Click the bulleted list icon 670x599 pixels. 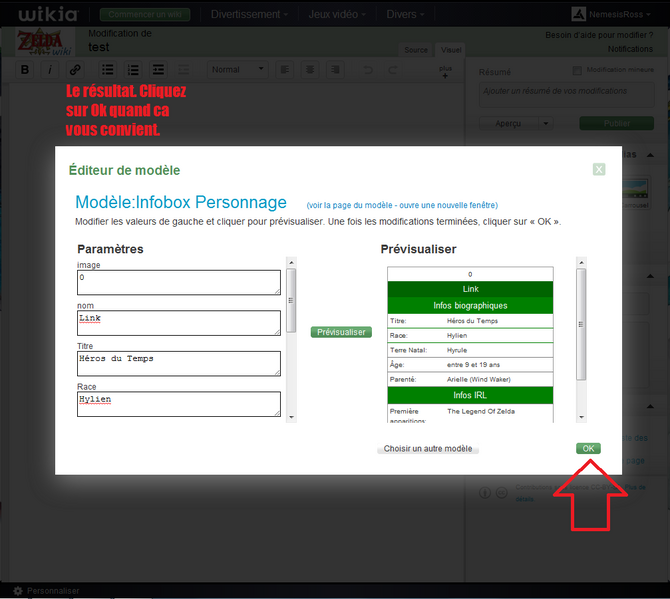point(108,70)
